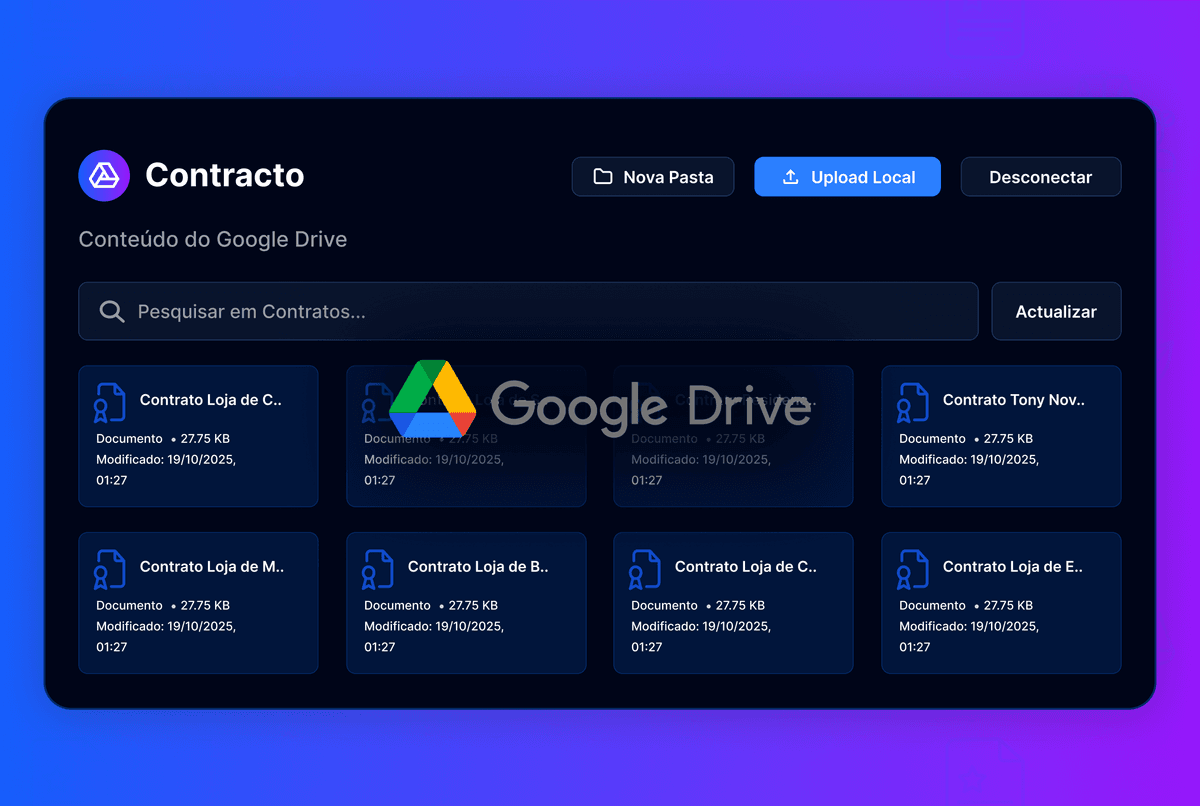Image resolution: width=1200 pixels, height=806 pixels.
Task: Click the Contracto app logo icon
Action: [x=104, y=175]
